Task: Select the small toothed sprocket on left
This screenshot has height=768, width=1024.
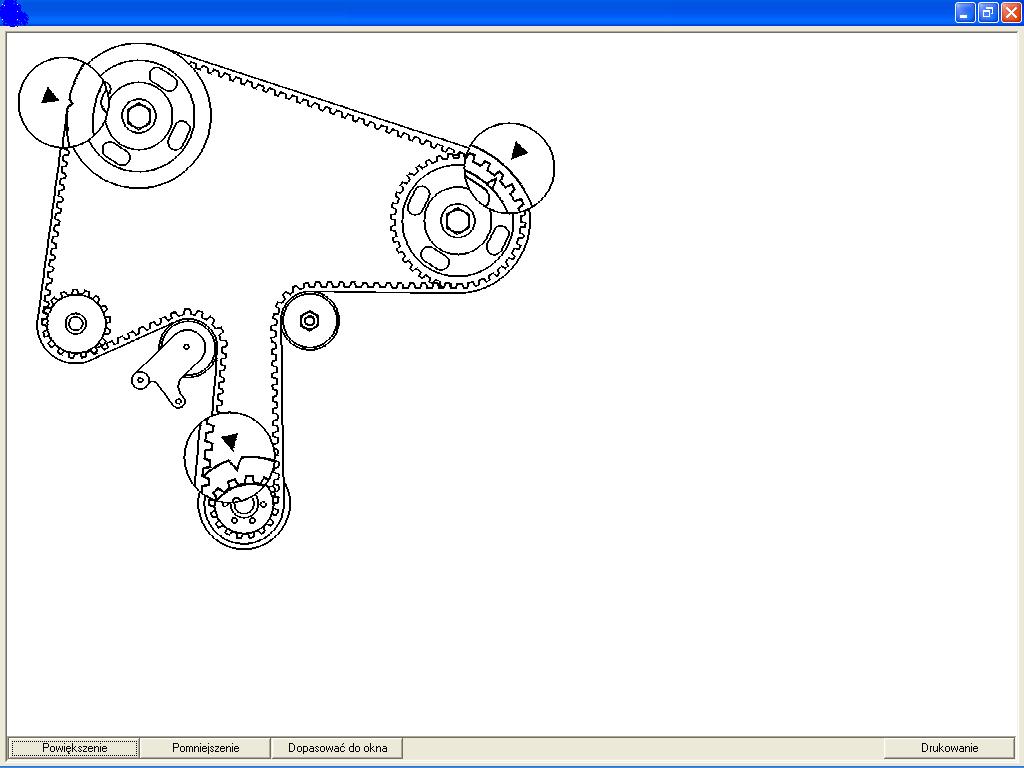Action: coord(74,323)
